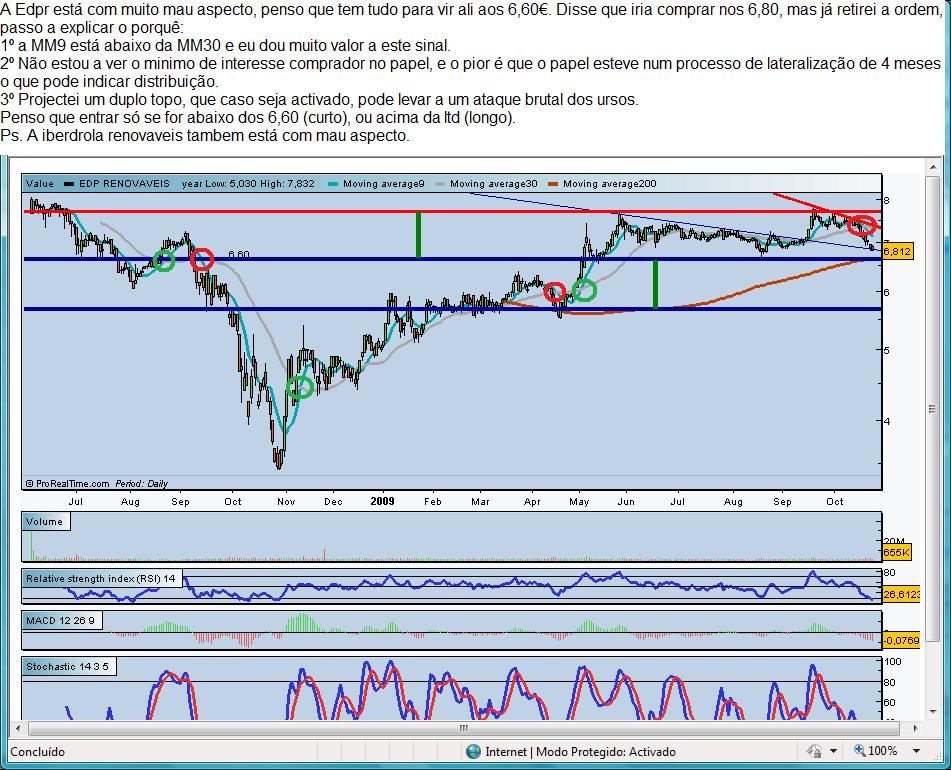Click the vertical scrollbar down arrow
The height and width of the screenshot is (770, 951).
932,712
